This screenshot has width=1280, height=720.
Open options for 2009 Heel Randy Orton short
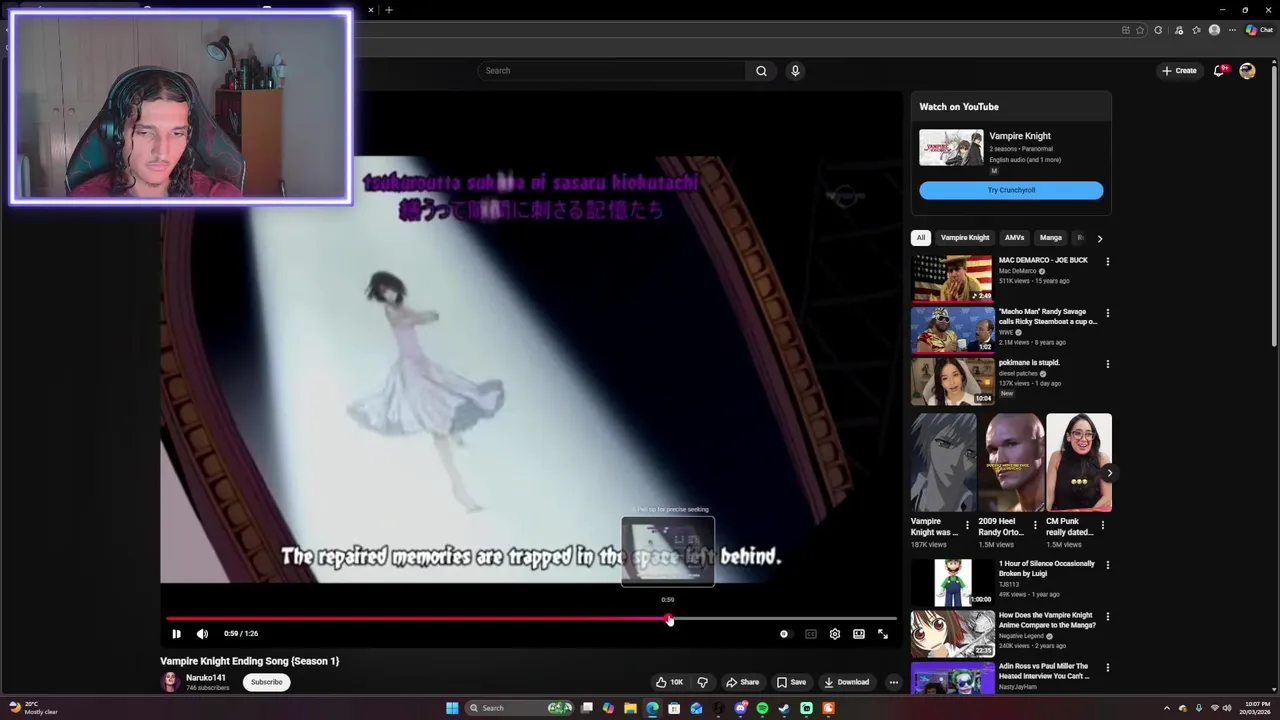[x=1035, y=525]
